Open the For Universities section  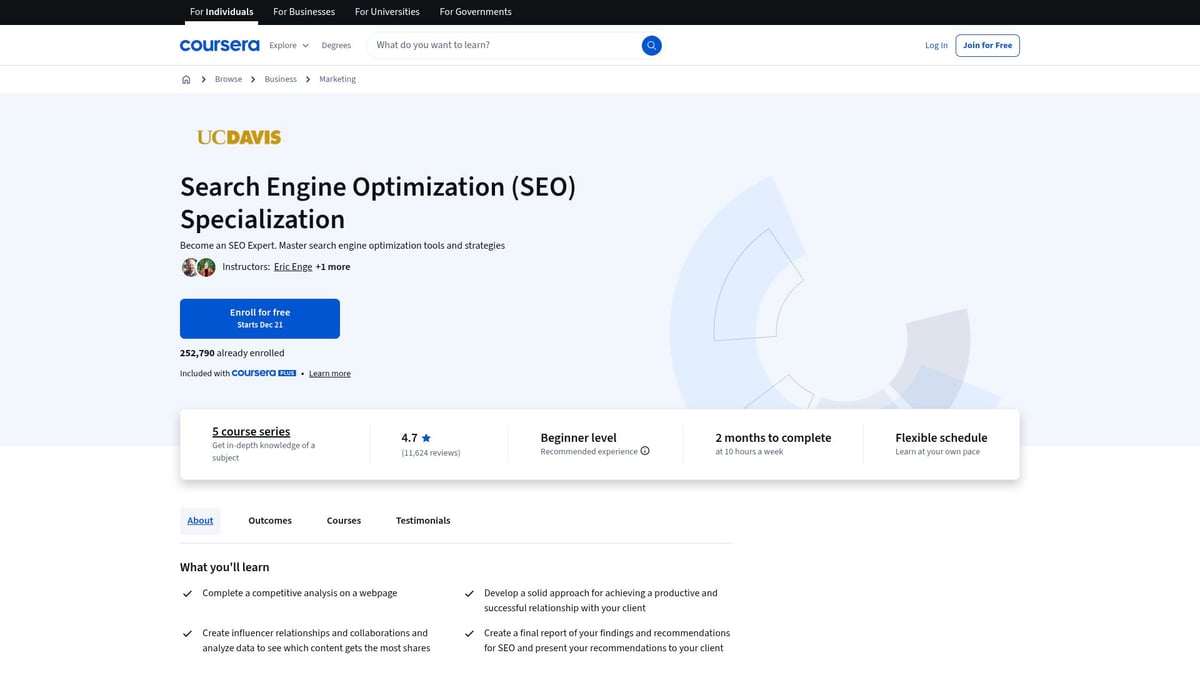[x=387, y=11]
